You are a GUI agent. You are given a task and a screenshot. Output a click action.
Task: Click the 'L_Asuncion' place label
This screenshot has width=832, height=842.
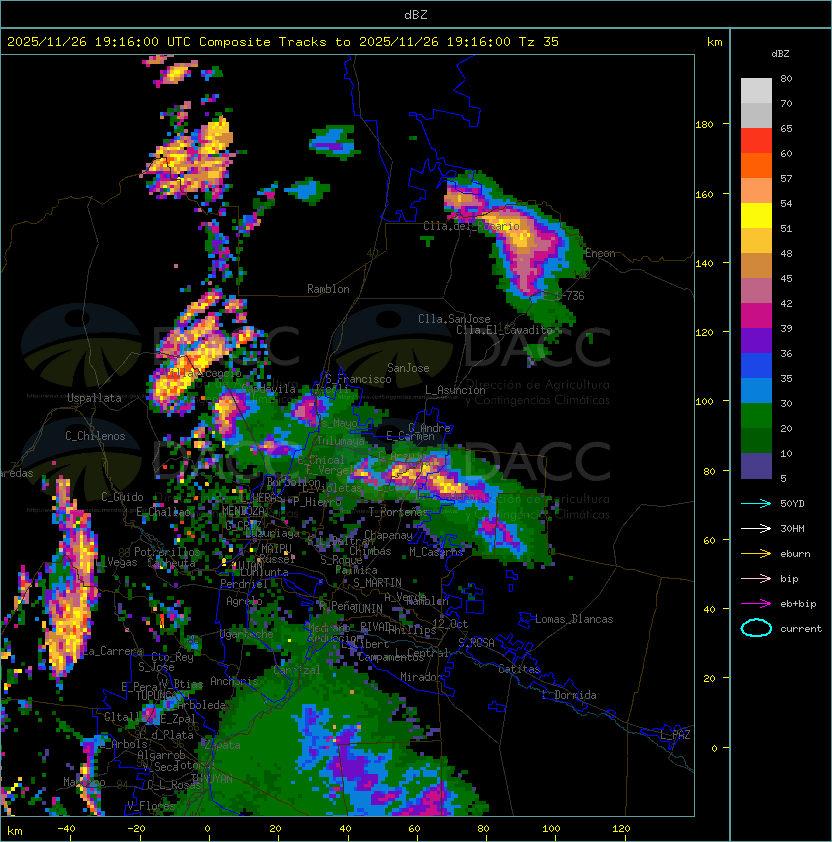[455, 390]
